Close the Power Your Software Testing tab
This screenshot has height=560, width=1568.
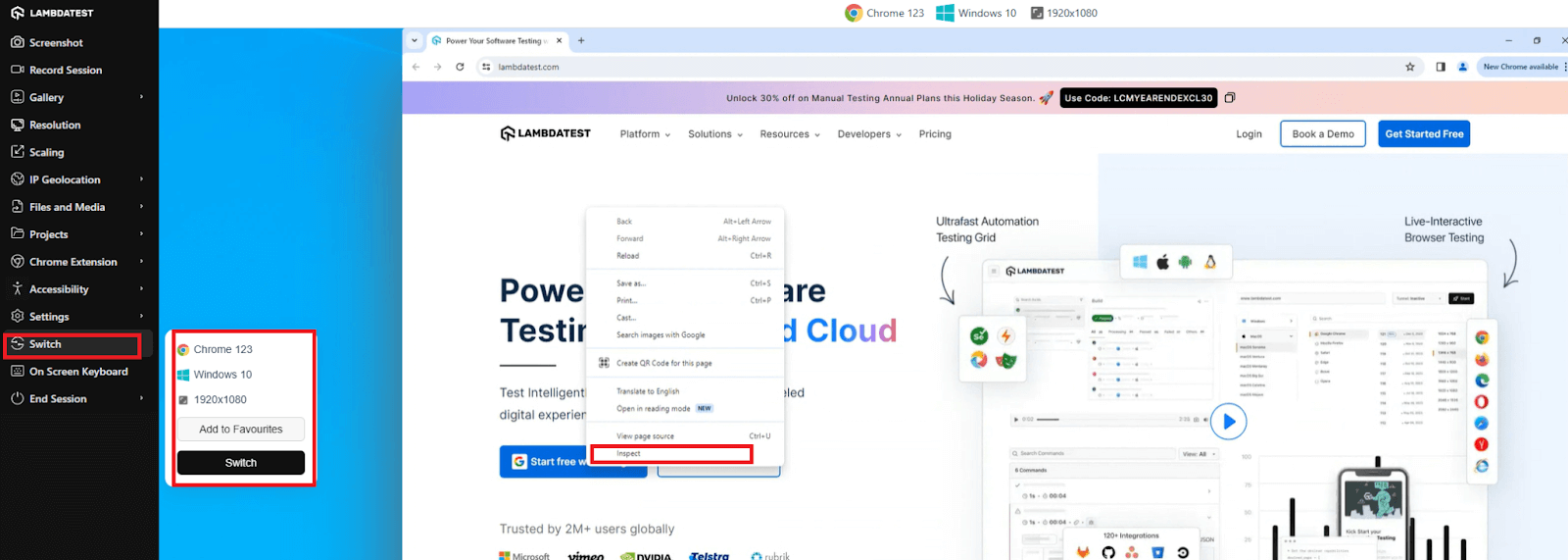pyautogui.click(x=560, y=41)
